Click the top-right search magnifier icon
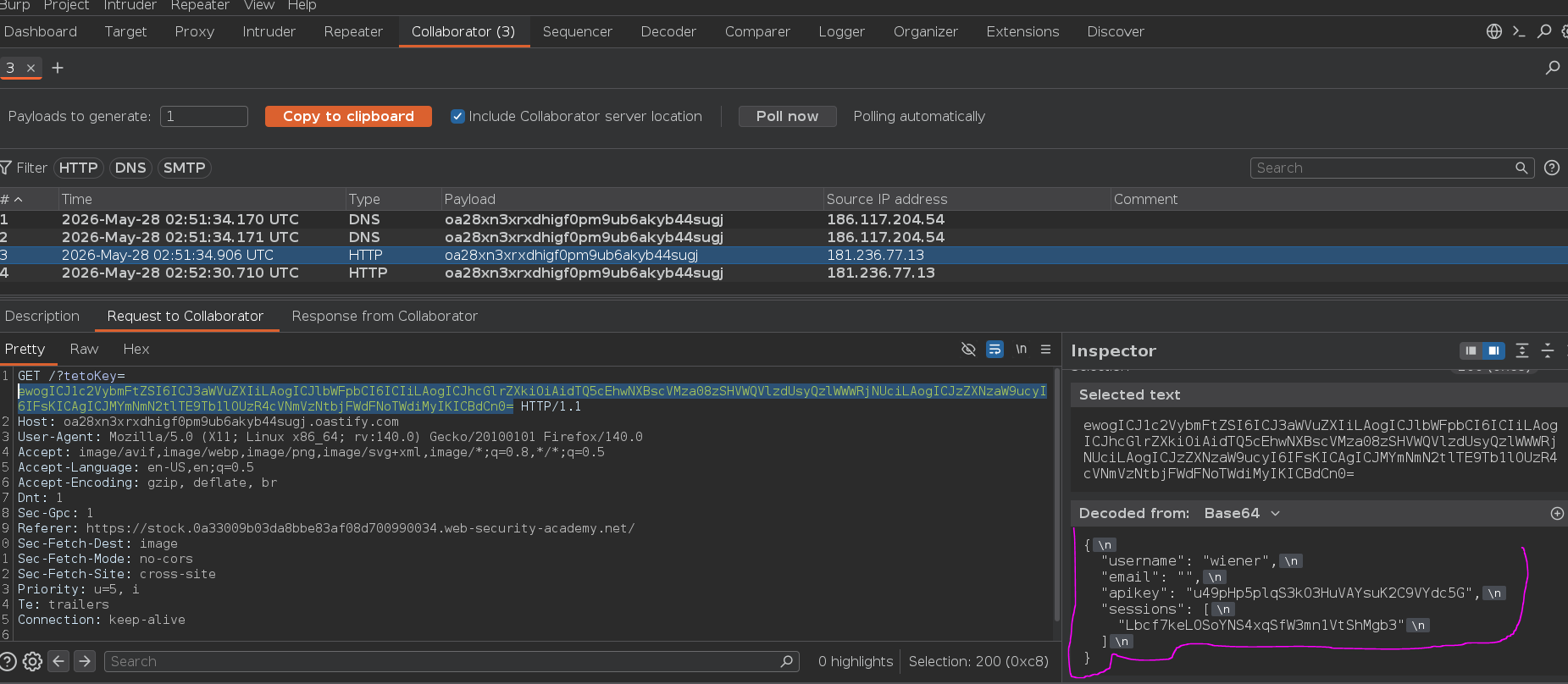This screenshot has width=1568, height=684. click(x=1544, y=31)
